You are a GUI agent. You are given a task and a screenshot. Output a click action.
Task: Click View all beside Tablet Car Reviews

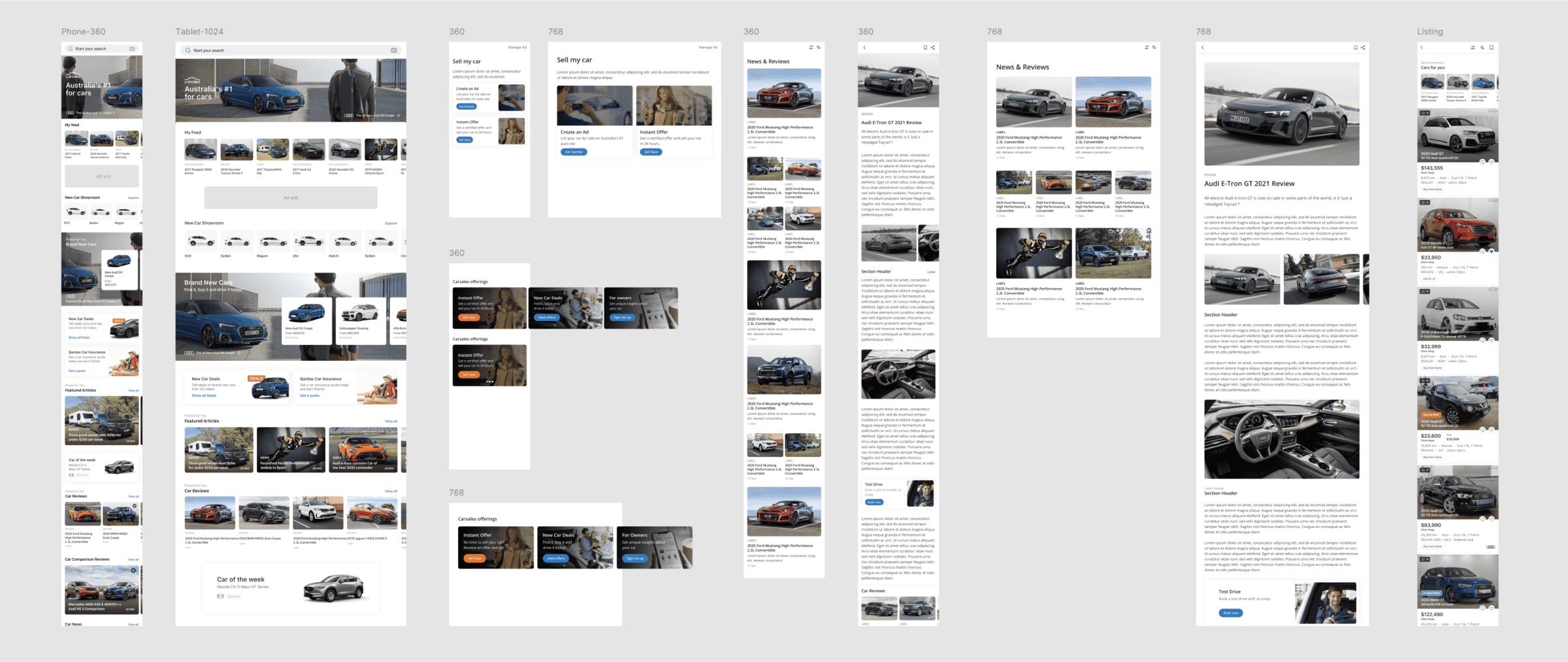coord(391,491)
